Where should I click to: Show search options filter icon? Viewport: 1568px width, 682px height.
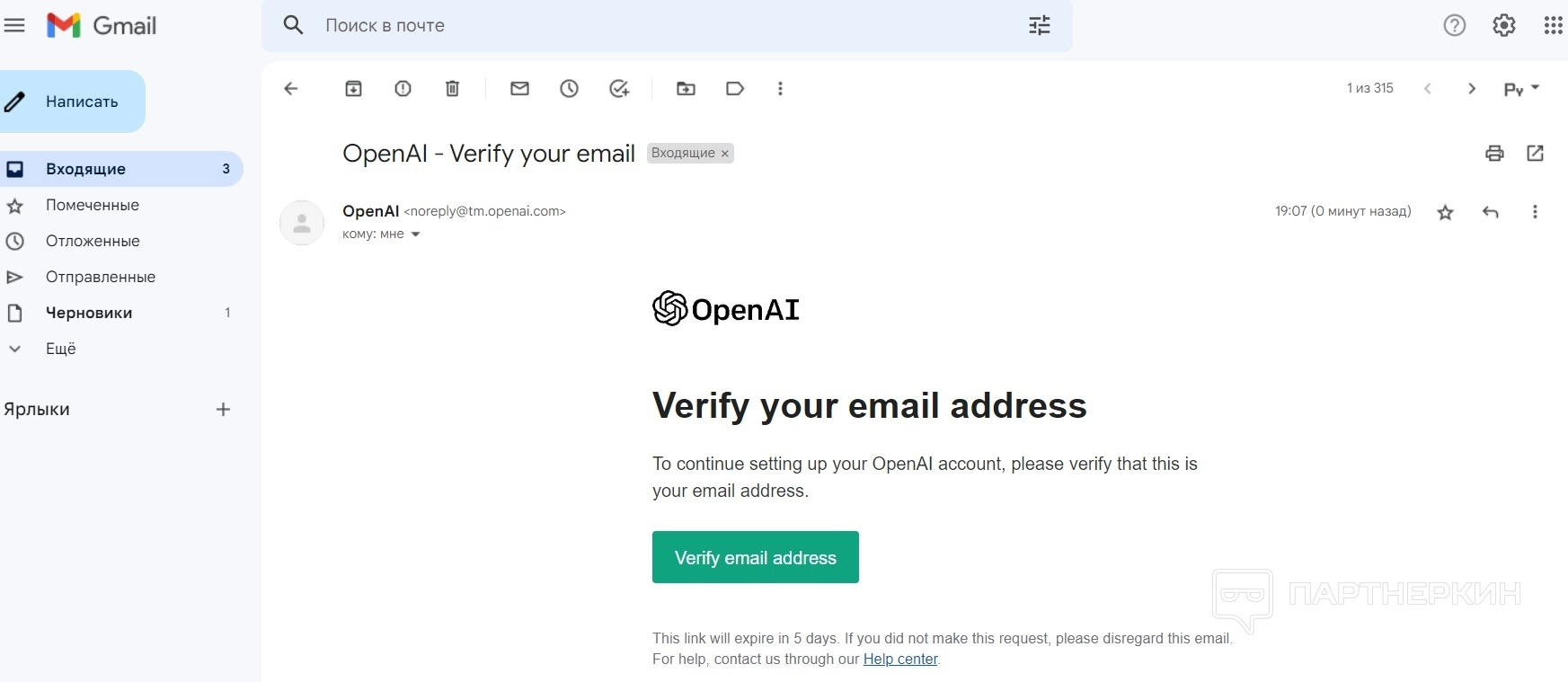click(x=1039, y=25)
